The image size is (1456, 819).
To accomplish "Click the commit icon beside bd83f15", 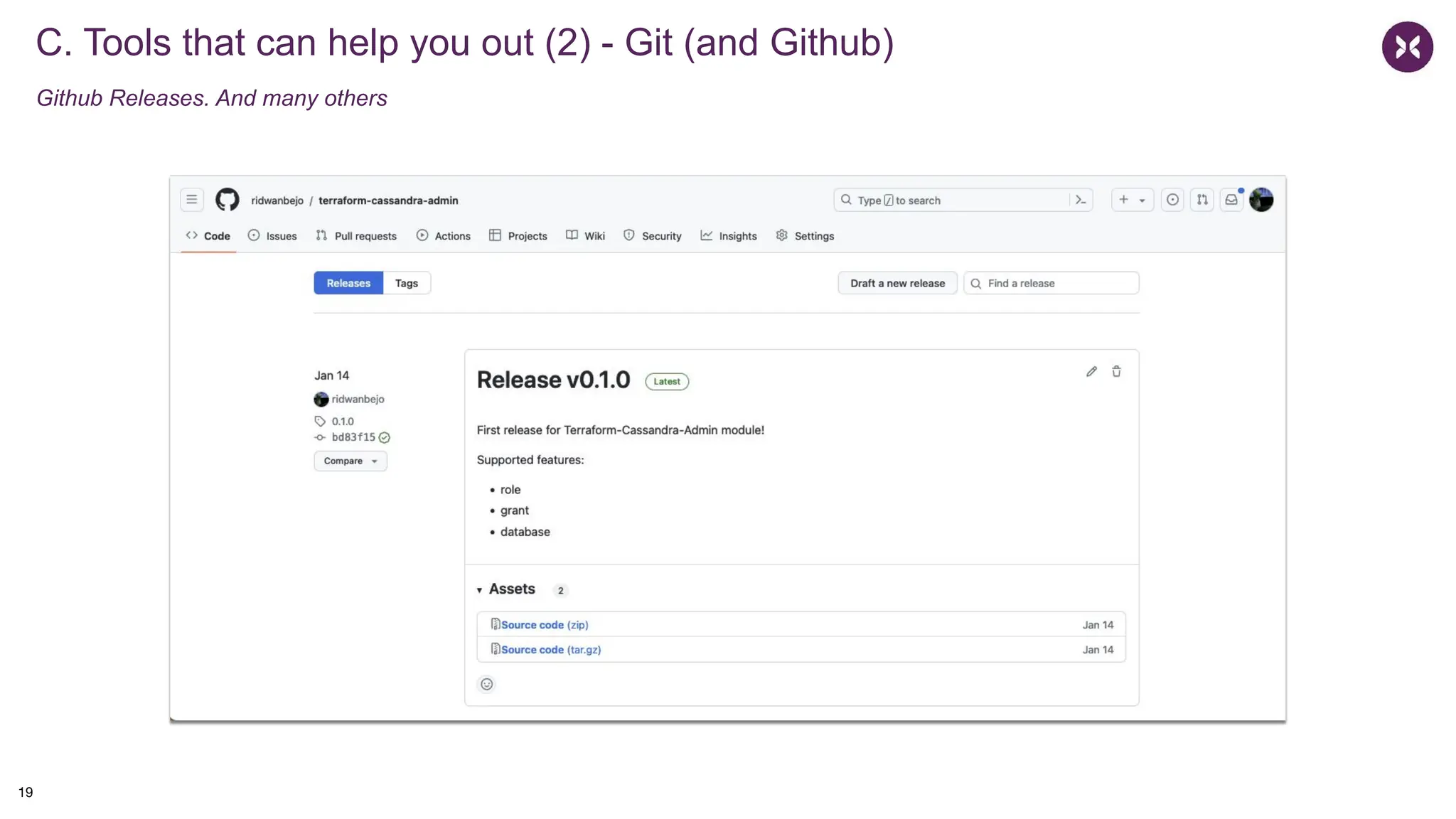I will [320, 437].
